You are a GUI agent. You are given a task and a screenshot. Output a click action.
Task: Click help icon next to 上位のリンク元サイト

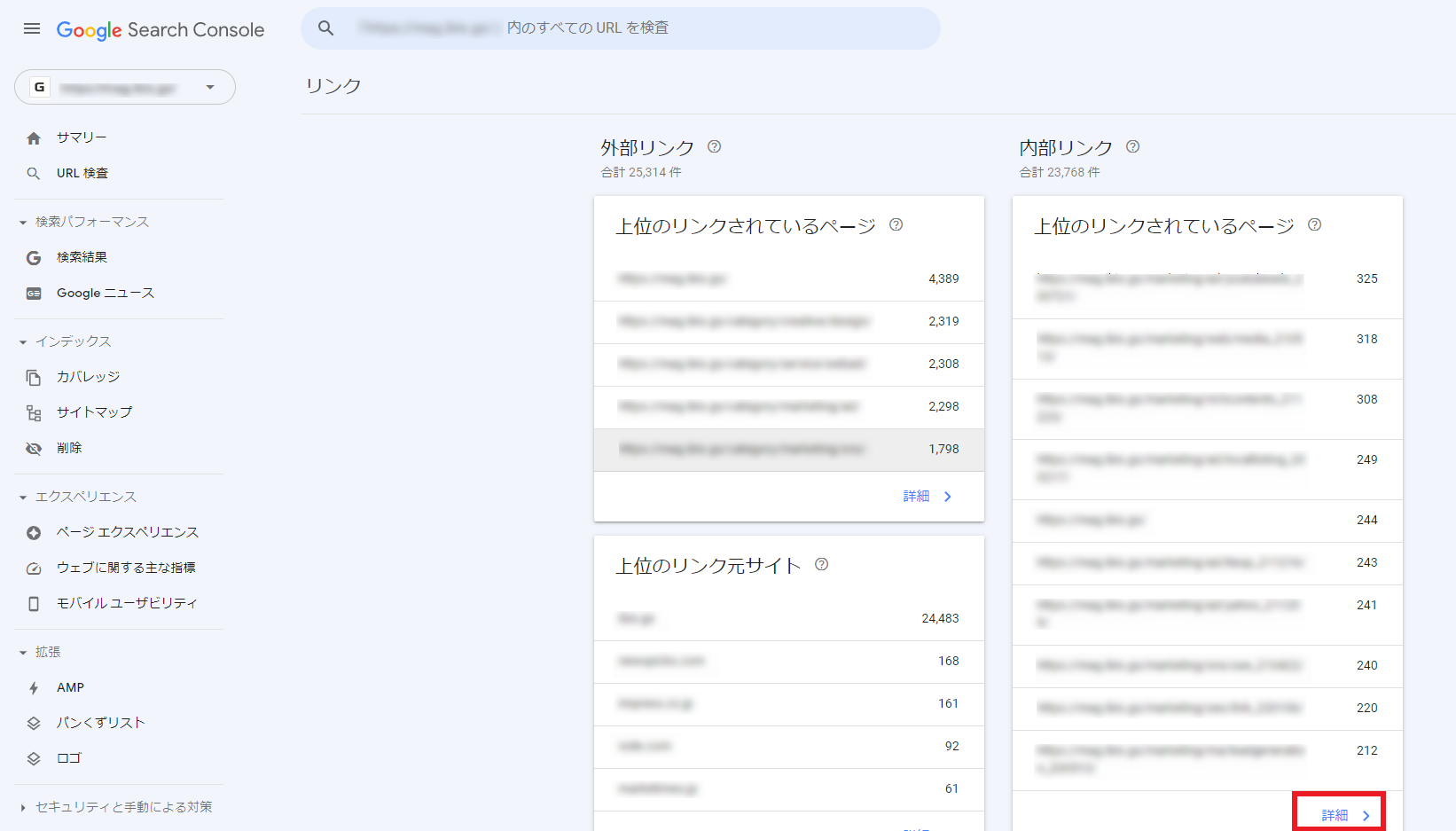coord(822,564)
